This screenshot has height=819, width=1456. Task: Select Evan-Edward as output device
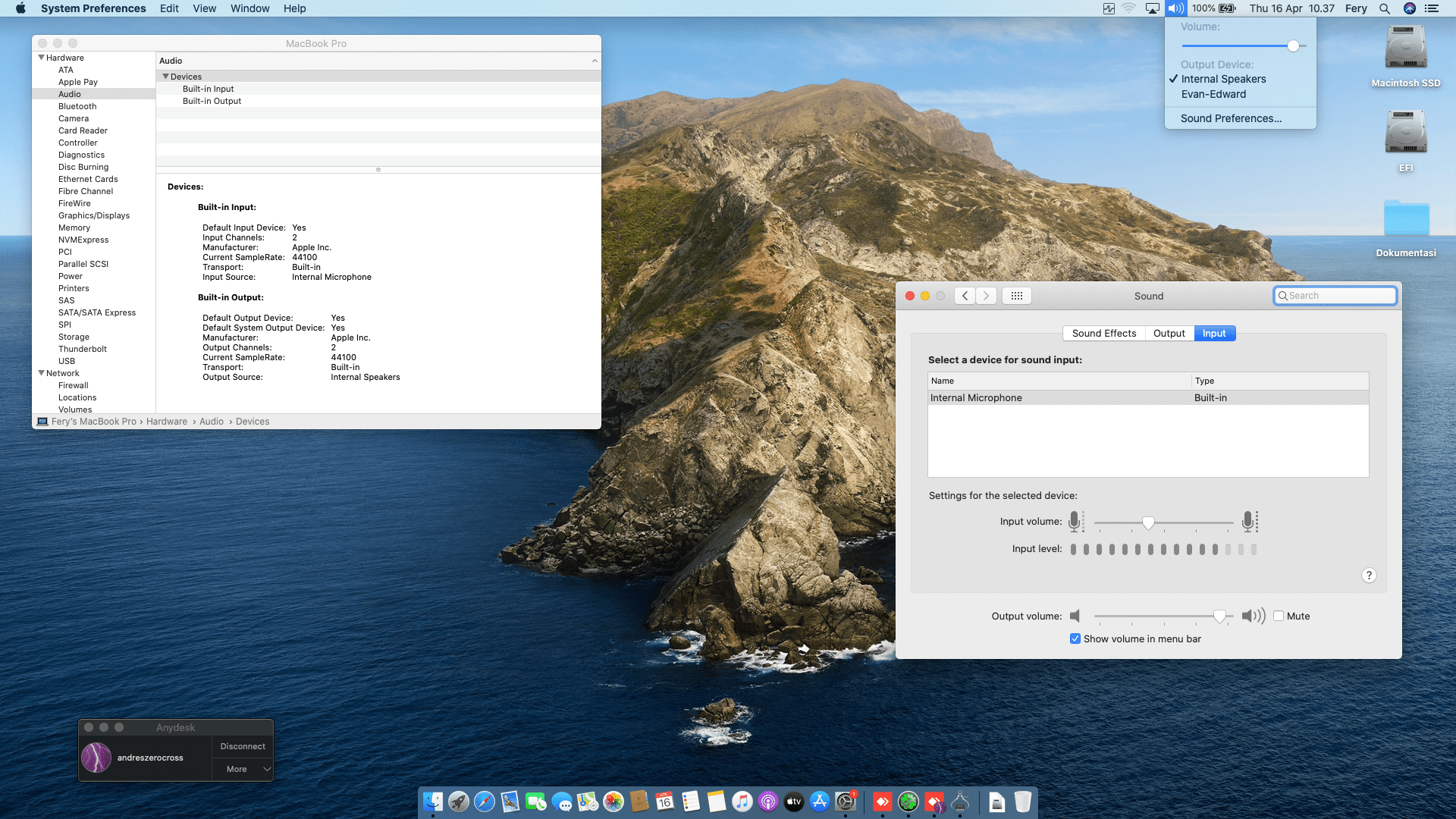pos(1213,94)
